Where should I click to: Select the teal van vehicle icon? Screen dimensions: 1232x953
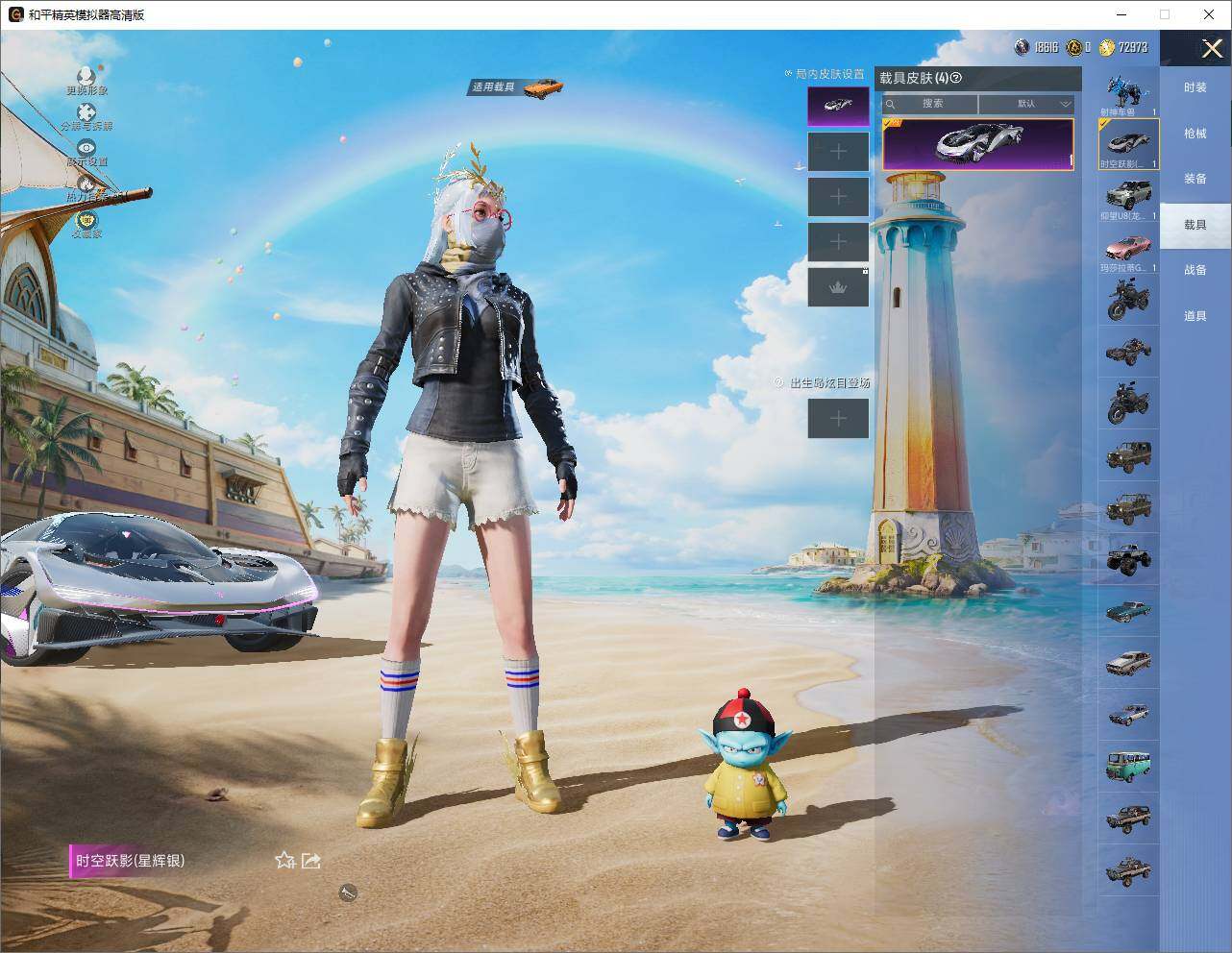coord(1128,766)
